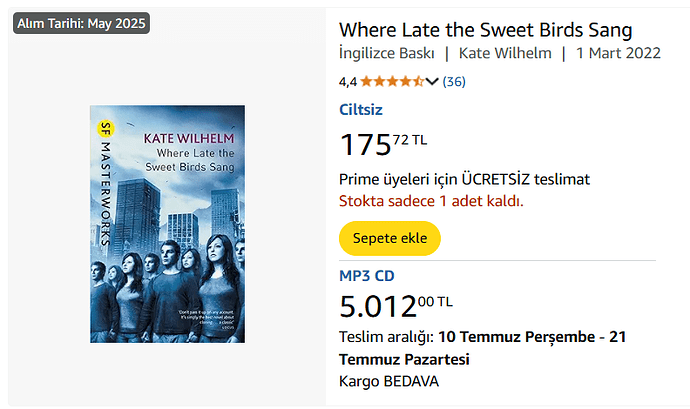The height and width of the screenshot is (409, 690).
Task: Click the 1 Mart 2022 publication date
Action: [618, 55]
